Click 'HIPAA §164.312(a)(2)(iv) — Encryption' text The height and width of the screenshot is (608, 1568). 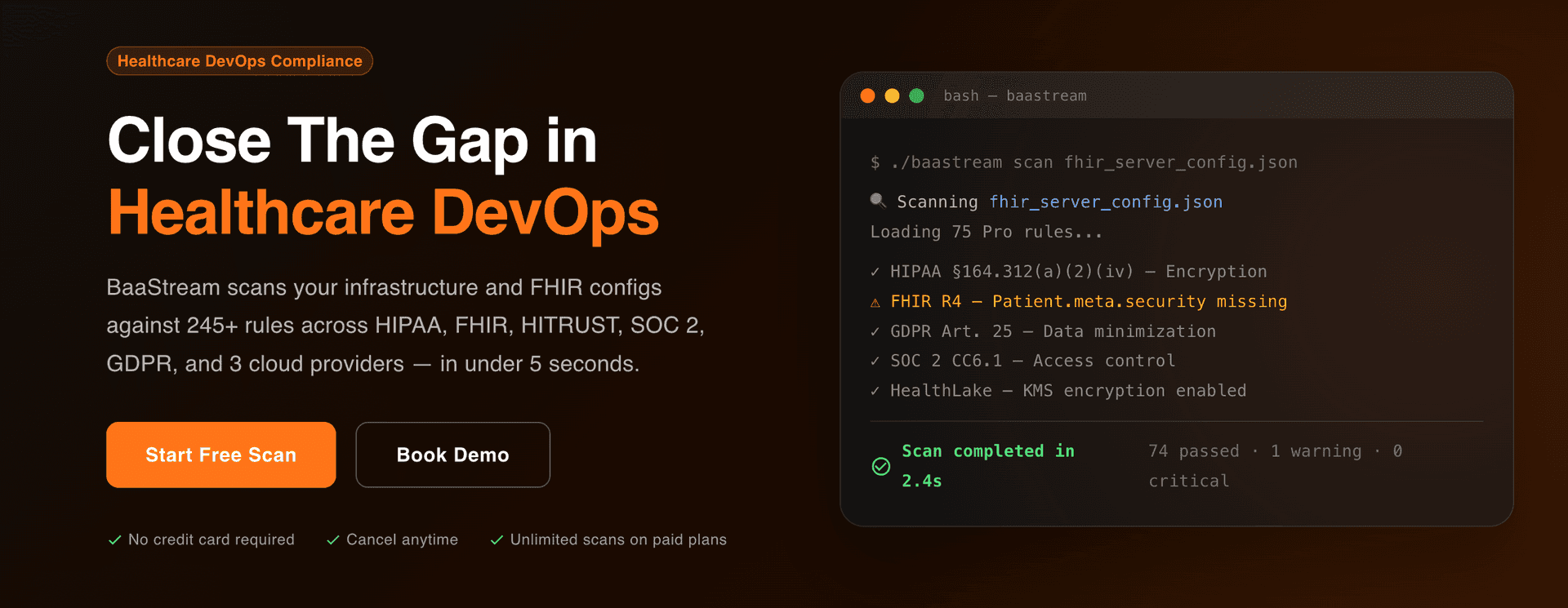pyautogui.click(x=1079, y=272)
